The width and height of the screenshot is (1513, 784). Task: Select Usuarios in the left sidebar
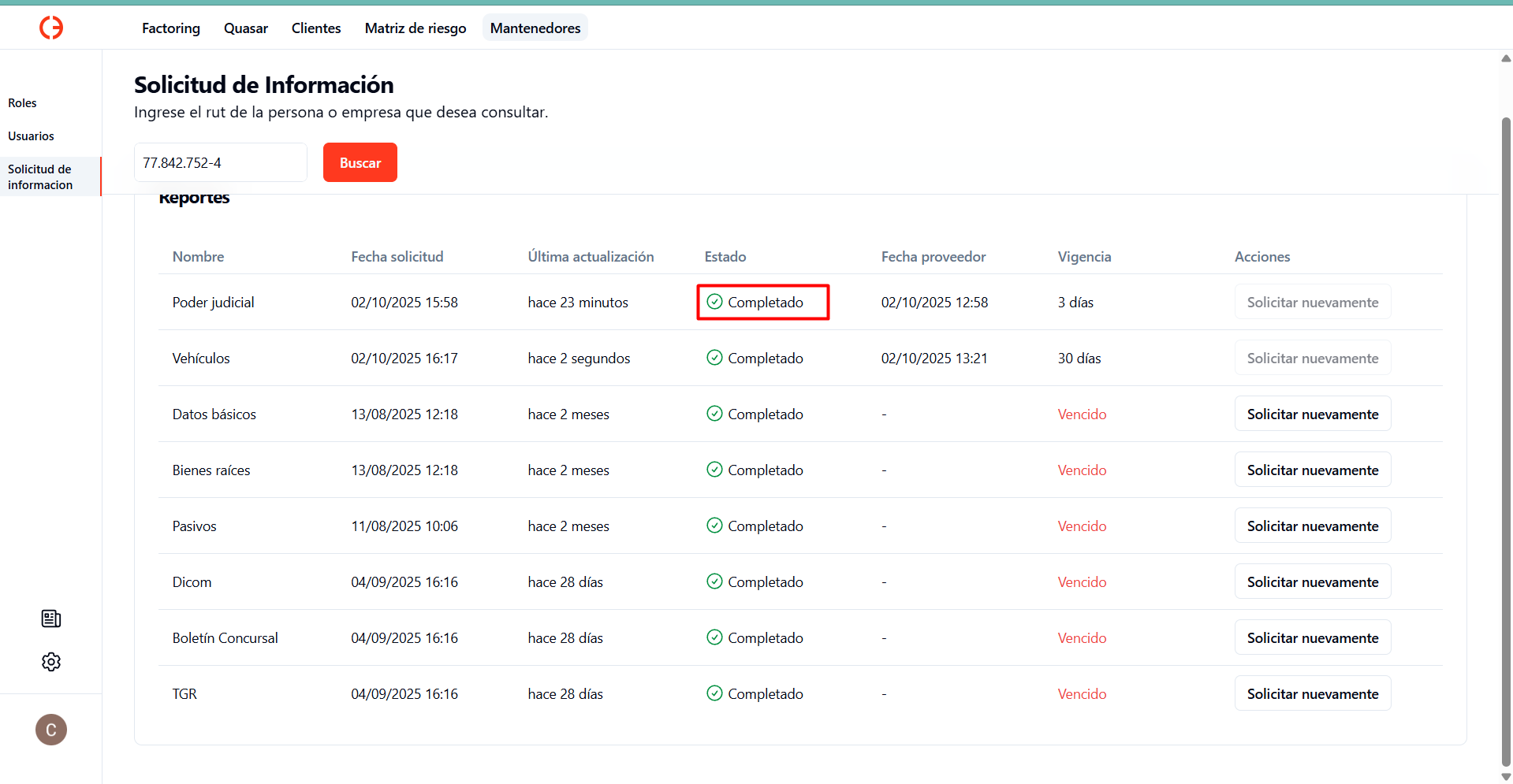[32, 136]
